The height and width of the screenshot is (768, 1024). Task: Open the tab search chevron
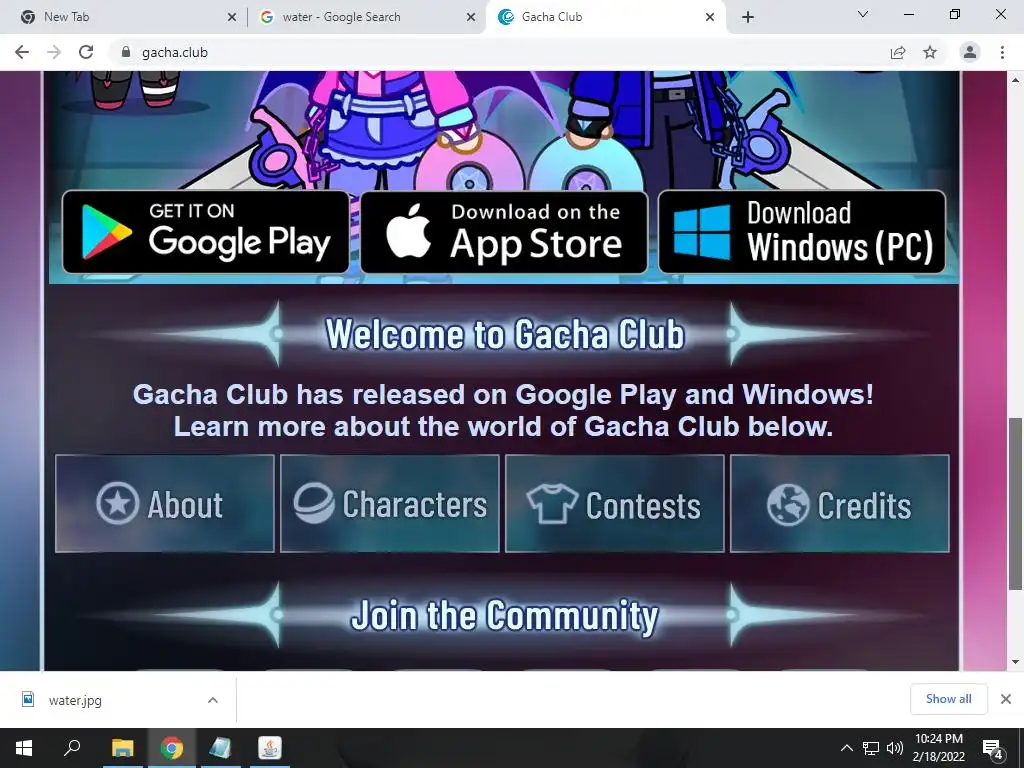pos(862,14)
